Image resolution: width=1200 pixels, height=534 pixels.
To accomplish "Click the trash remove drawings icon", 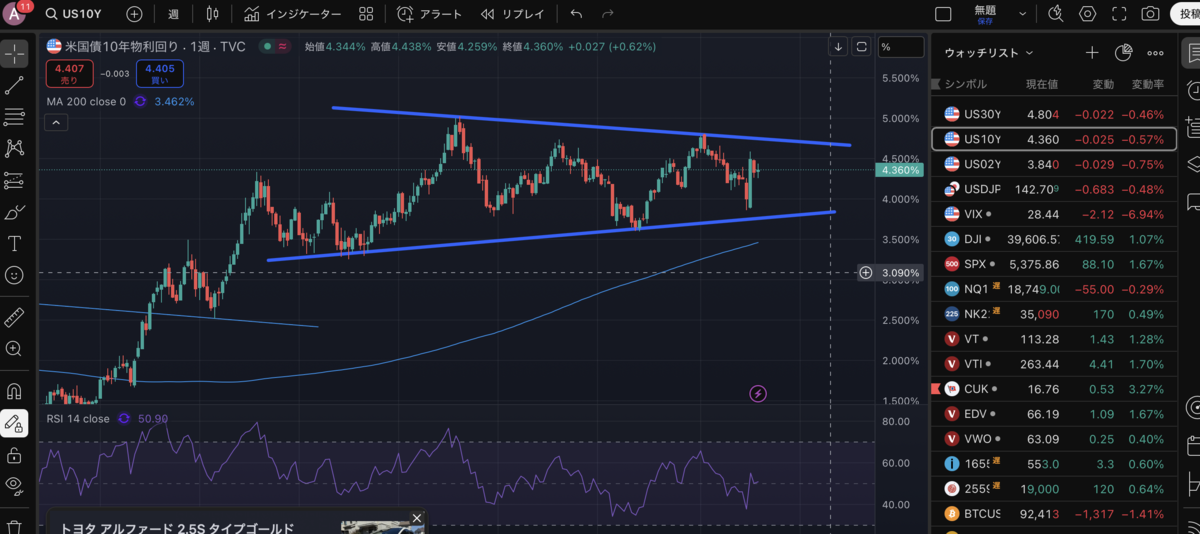I will pos(14,525).
